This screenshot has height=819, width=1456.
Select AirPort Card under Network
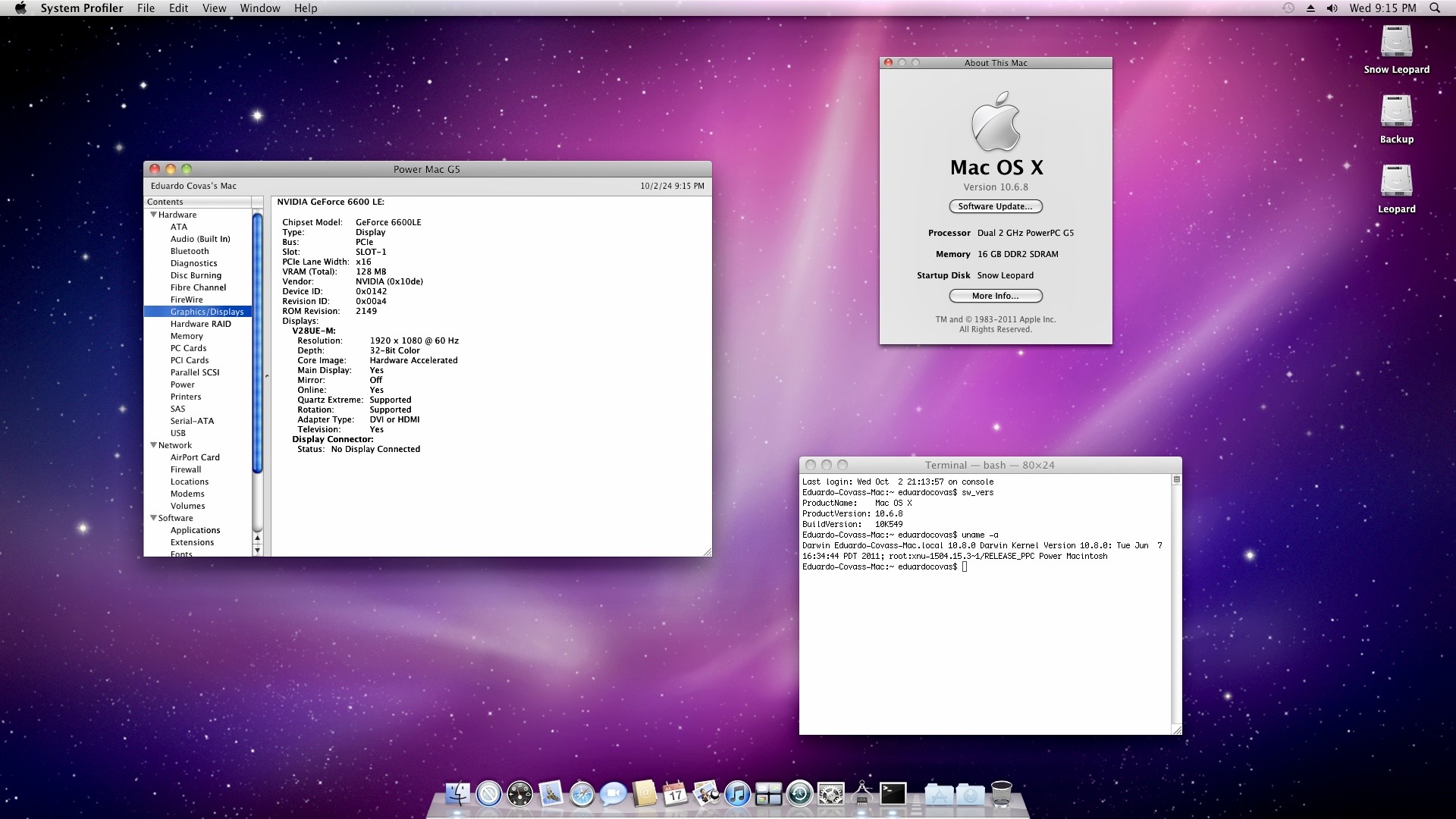click(195, 457)
